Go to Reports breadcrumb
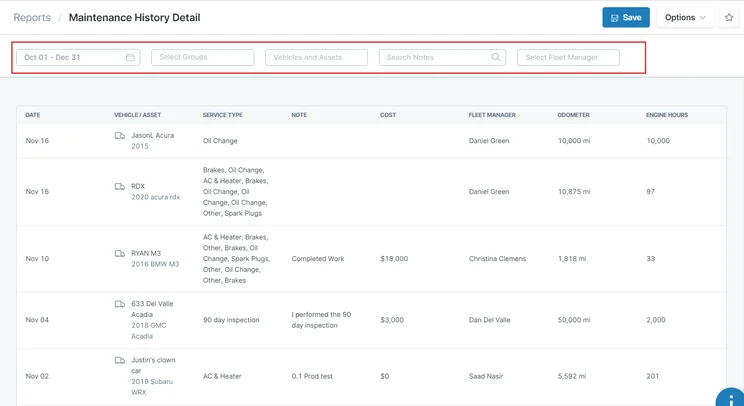This screenshot has width=744, height=406. click(x=32, y=18)
